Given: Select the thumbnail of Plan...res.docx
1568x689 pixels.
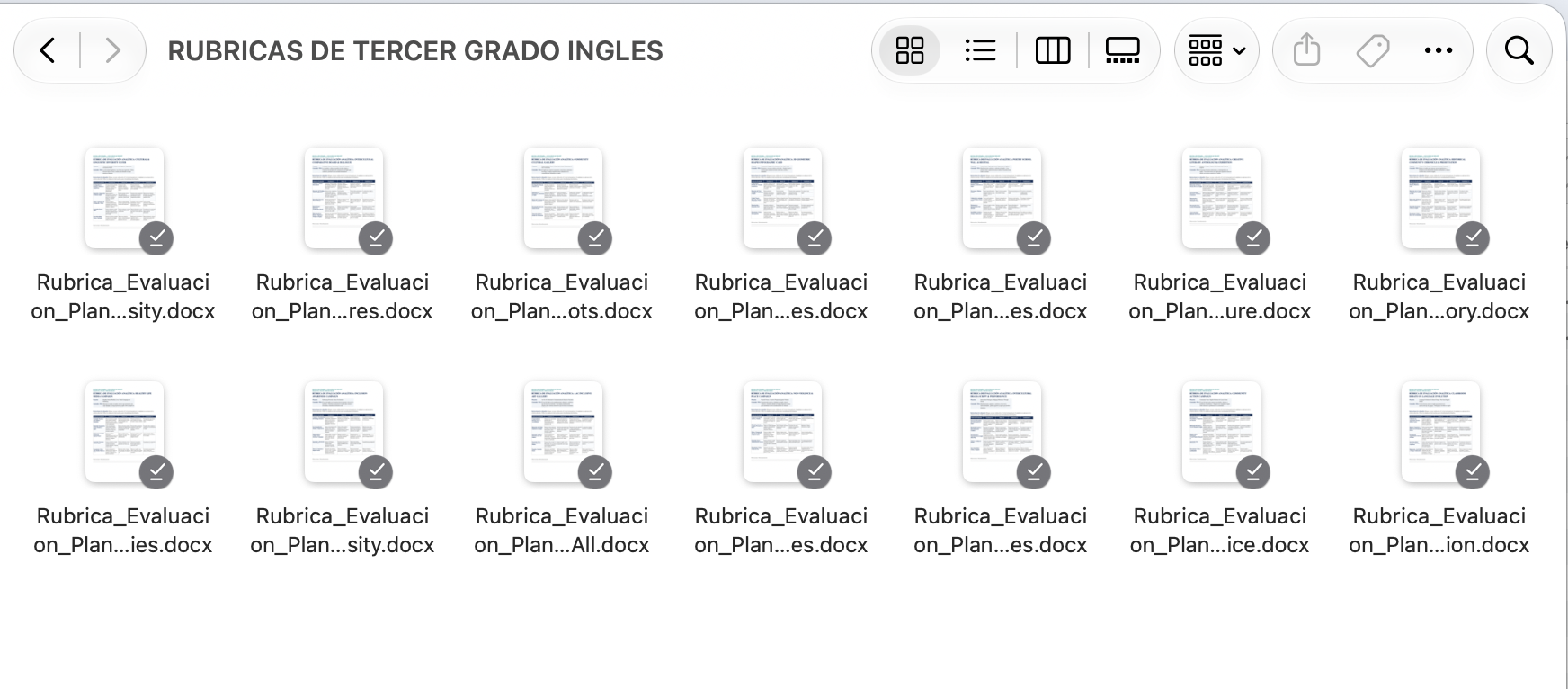Looking at the screenshot, I should click(x=343, y=198).
